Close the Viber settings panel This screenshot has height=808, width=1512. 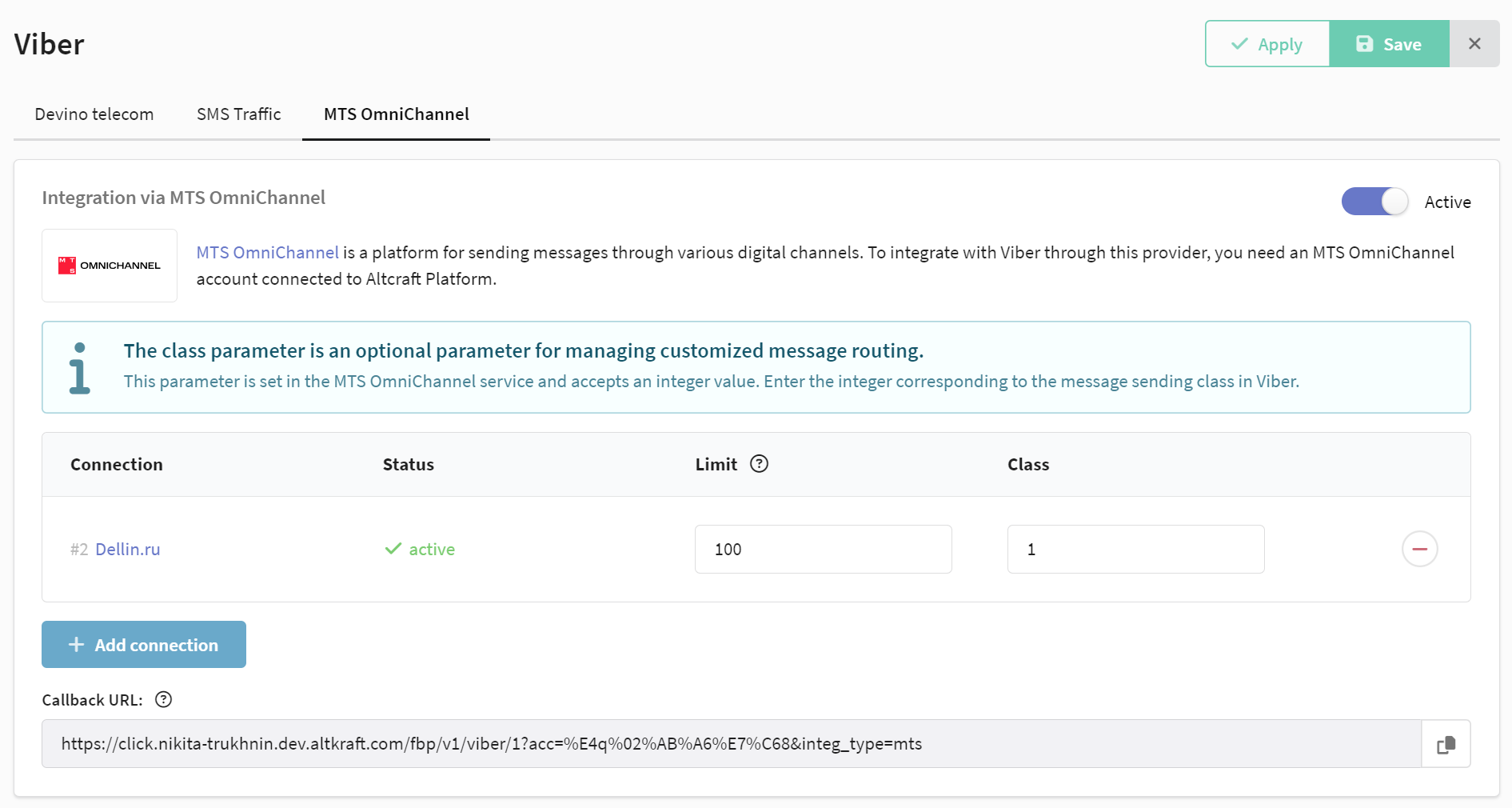pyautogui.click(x=1474, y=44)
